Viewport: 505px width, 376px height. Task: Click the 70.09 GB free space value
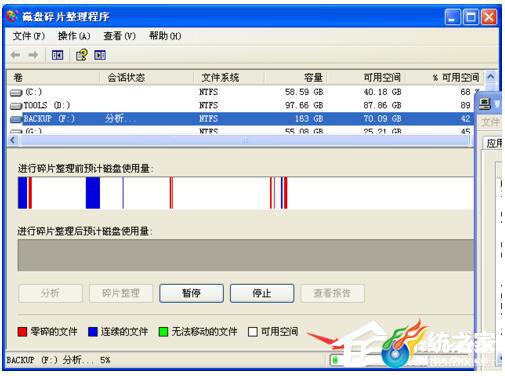(382, 119)
